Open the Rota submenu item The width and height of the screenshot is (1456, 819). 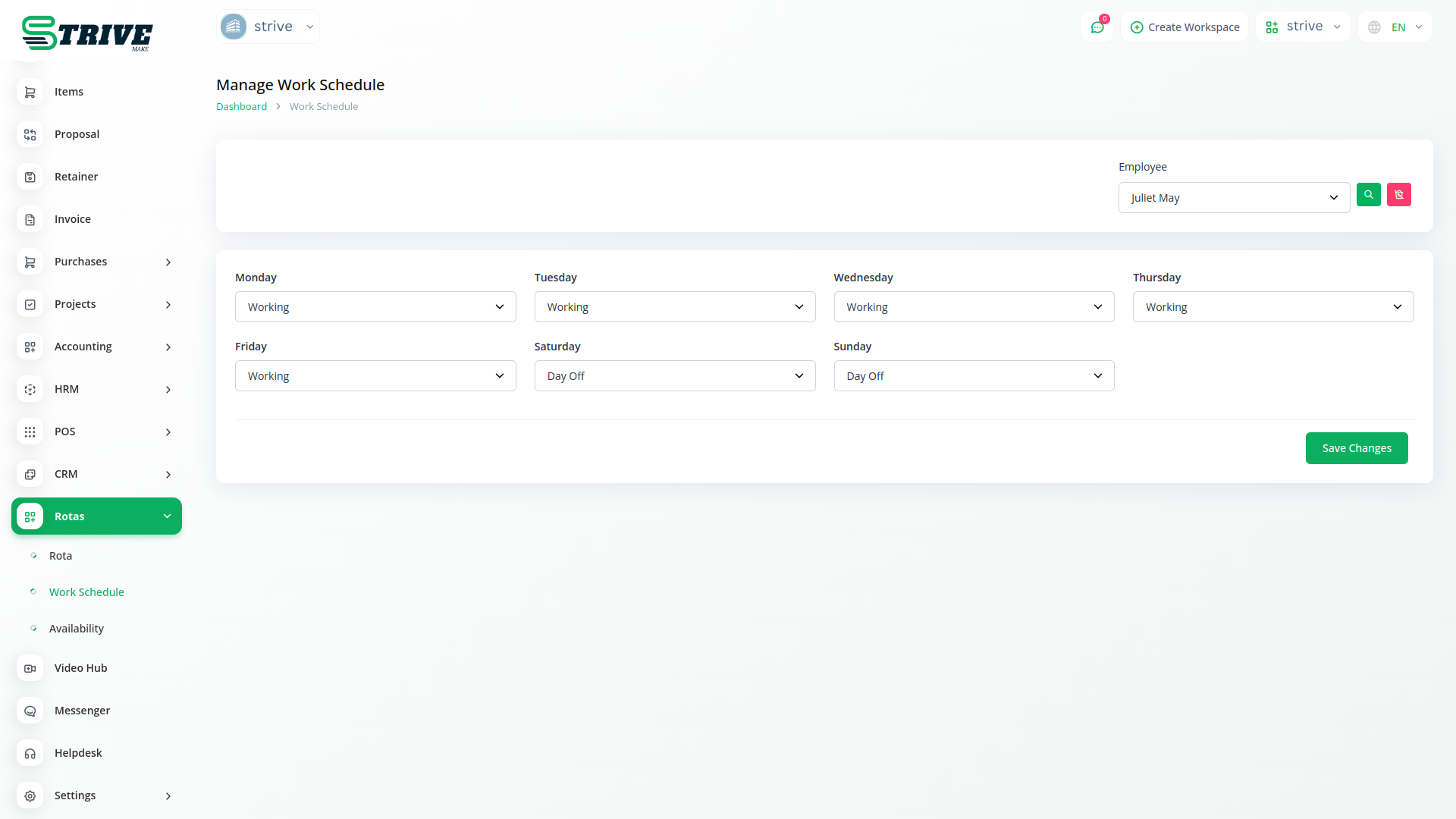(61, 556)
